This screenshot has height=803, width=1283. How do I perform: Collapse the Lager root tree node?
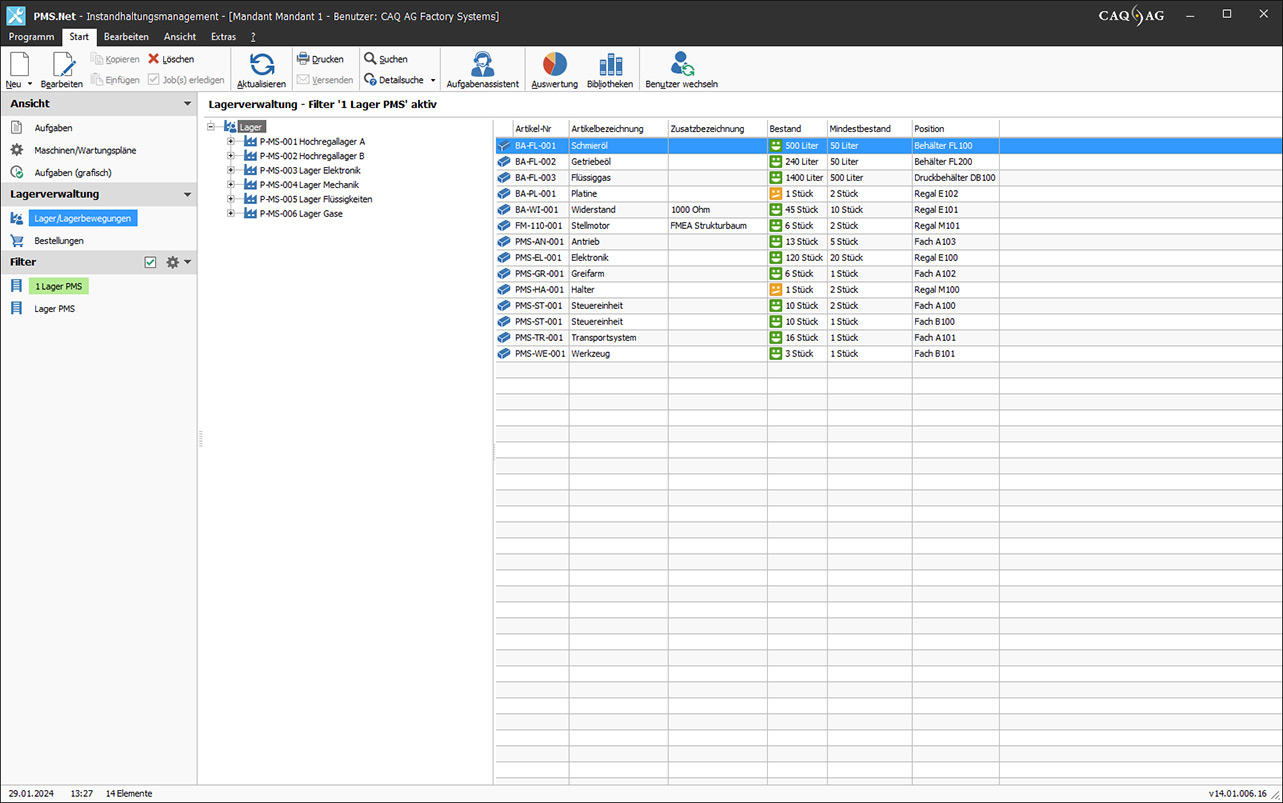tap(212, 127)
